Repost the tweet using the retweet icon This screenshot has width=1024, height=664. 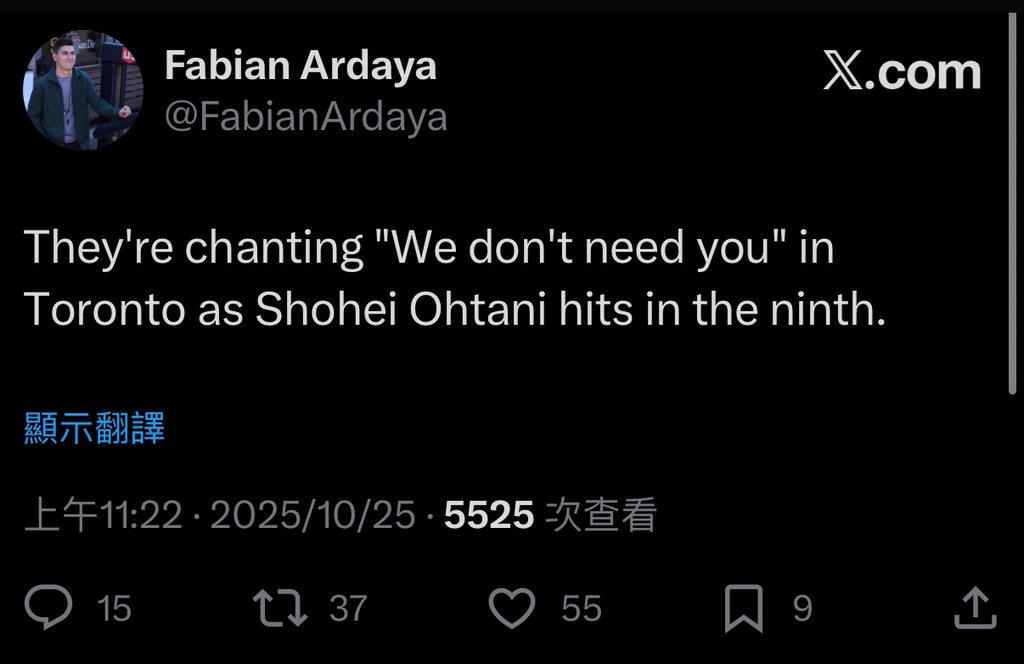[280, 607]
